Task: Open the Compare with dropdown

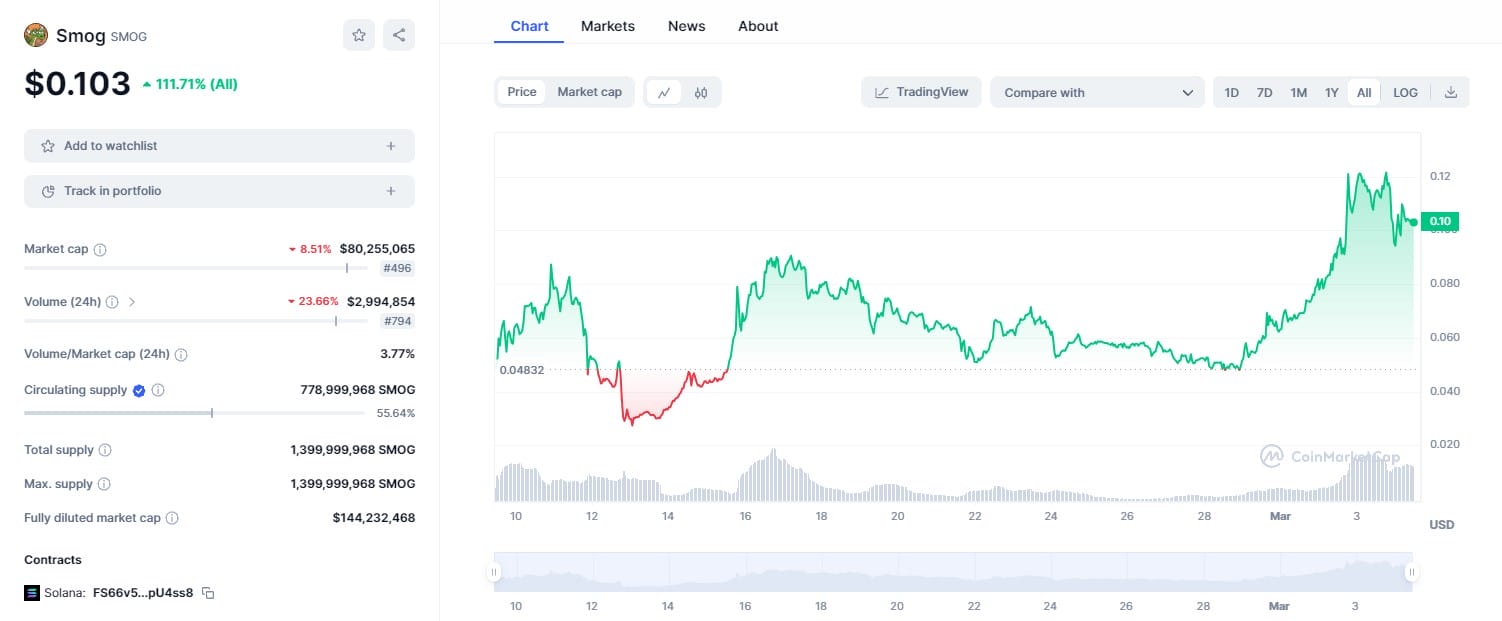Action: point(1097,92)
